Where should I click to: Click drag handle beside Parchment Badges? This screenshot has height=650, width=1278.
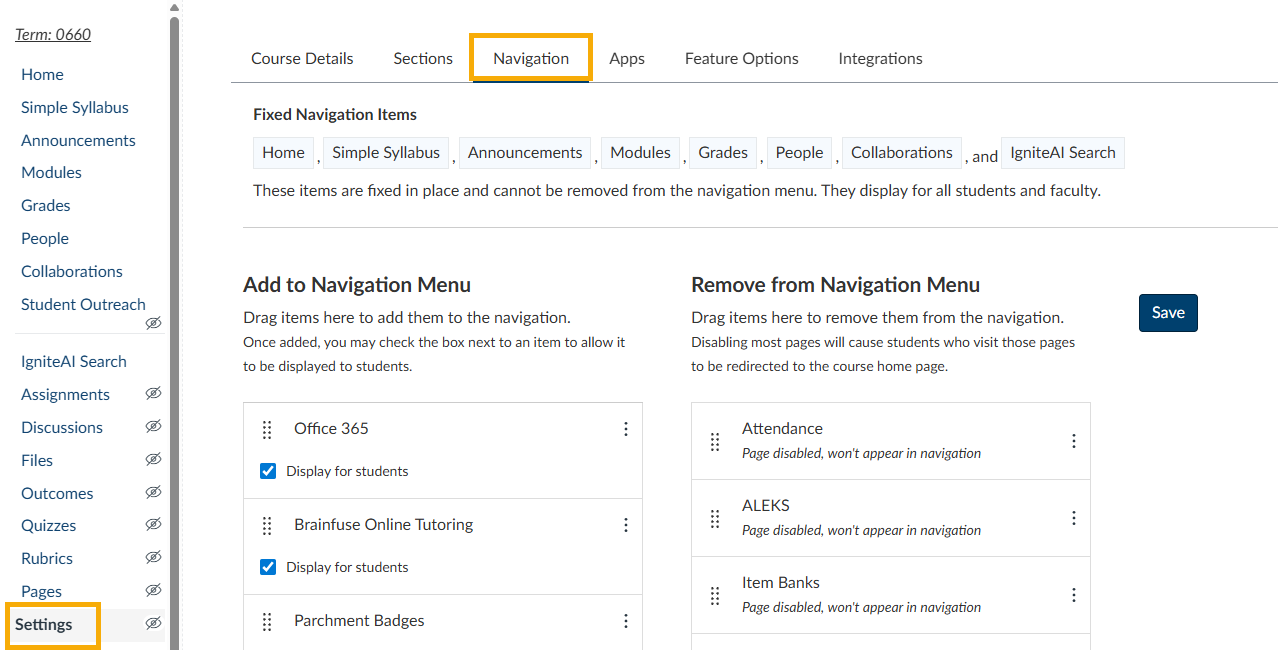point(267,621)
